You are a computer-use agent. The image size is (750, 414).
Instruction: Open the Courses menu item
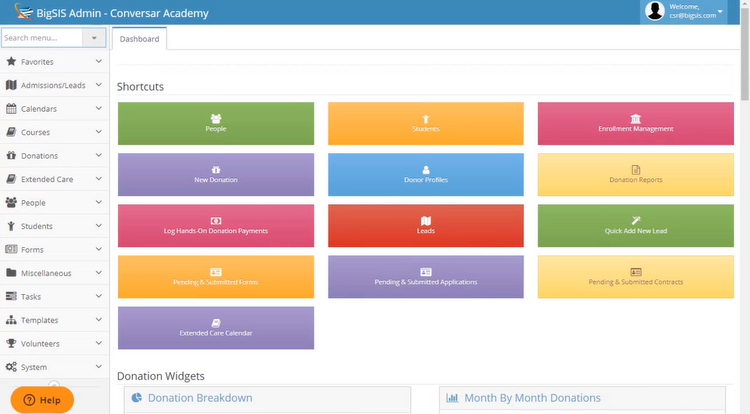click(35, 132)
